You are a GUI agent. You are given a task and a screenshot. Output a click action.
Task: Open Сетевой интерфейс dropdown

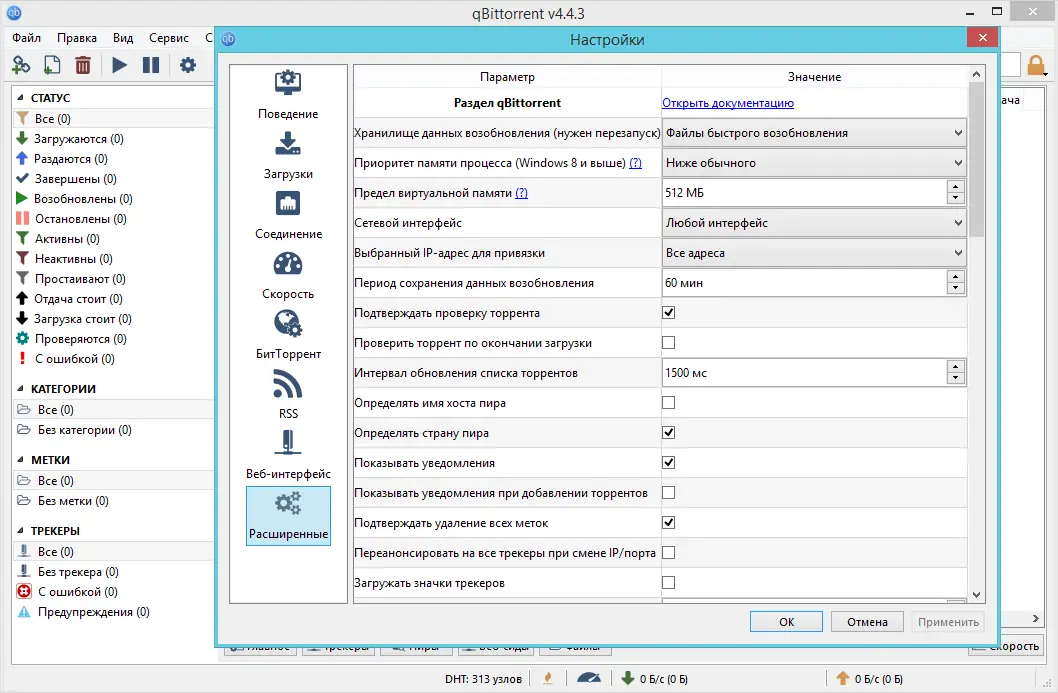click(x=814, y=223)
